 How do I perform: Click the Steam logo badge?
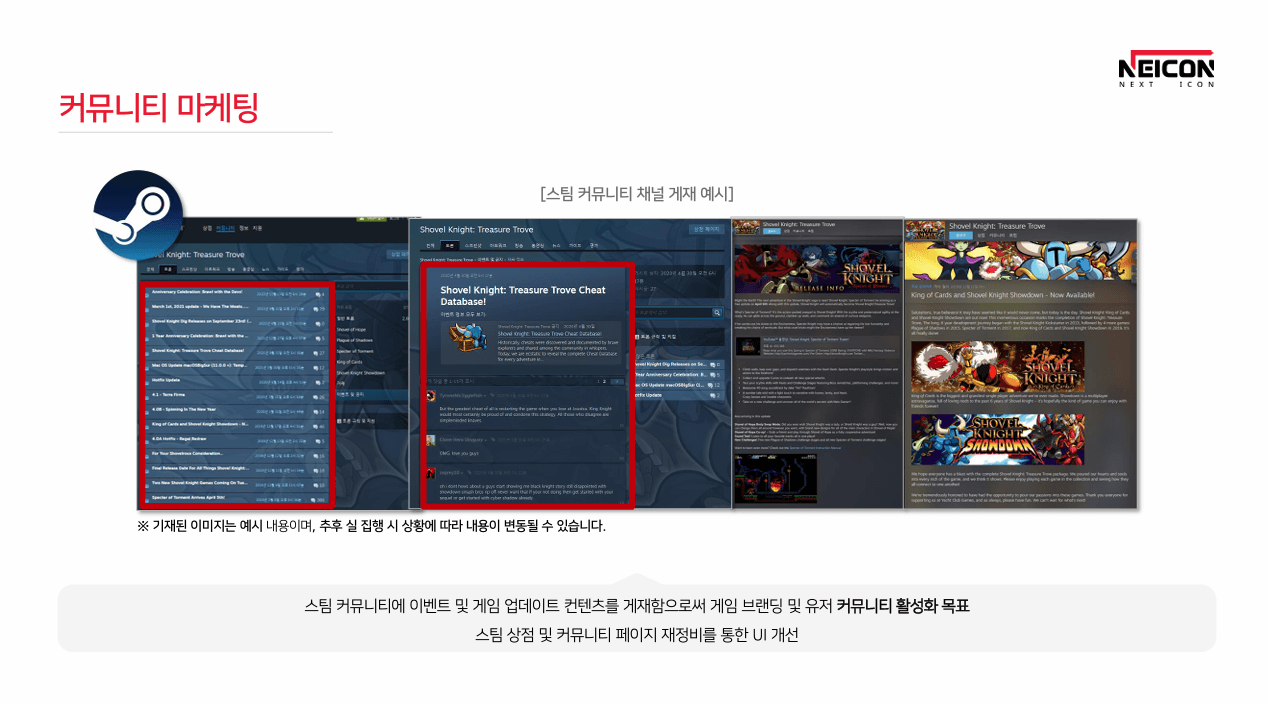tap(138, 216)
